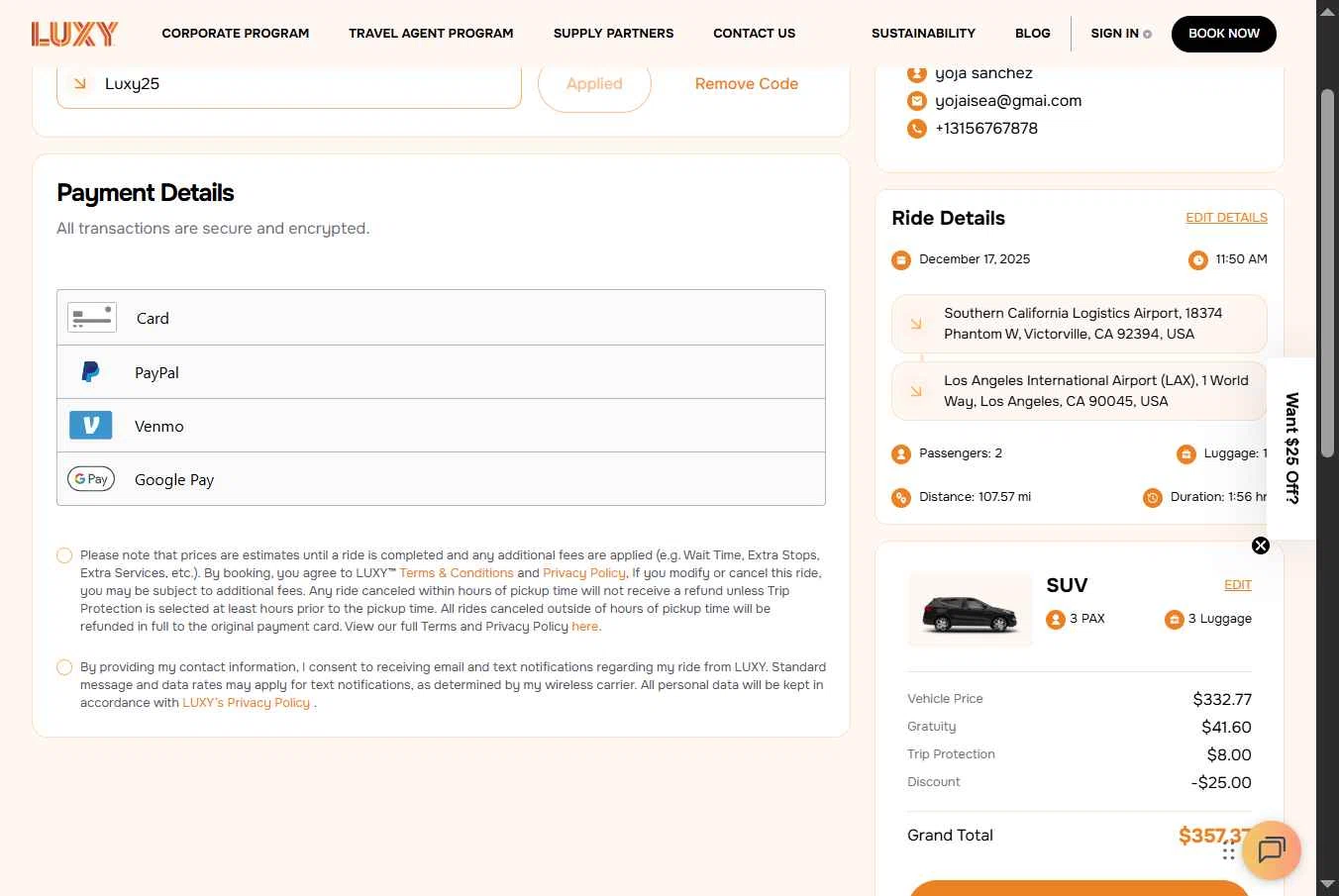The height and width of the screenshot is (896, 1339).
Task: Click the calendar icon beside December 17
Action: coord(901,260)
